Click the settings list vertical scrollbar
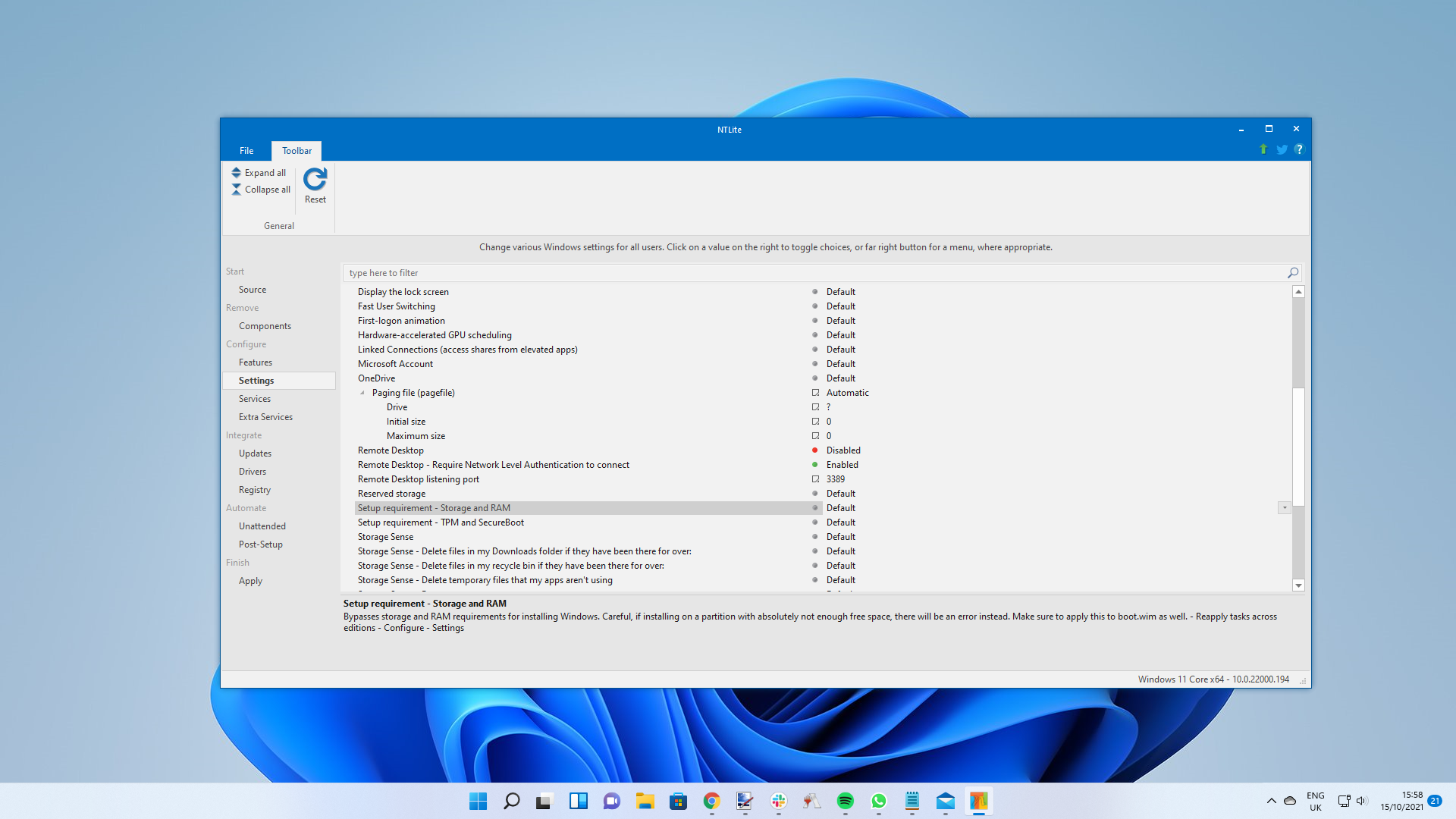1456x819 pixels. 1298,447
